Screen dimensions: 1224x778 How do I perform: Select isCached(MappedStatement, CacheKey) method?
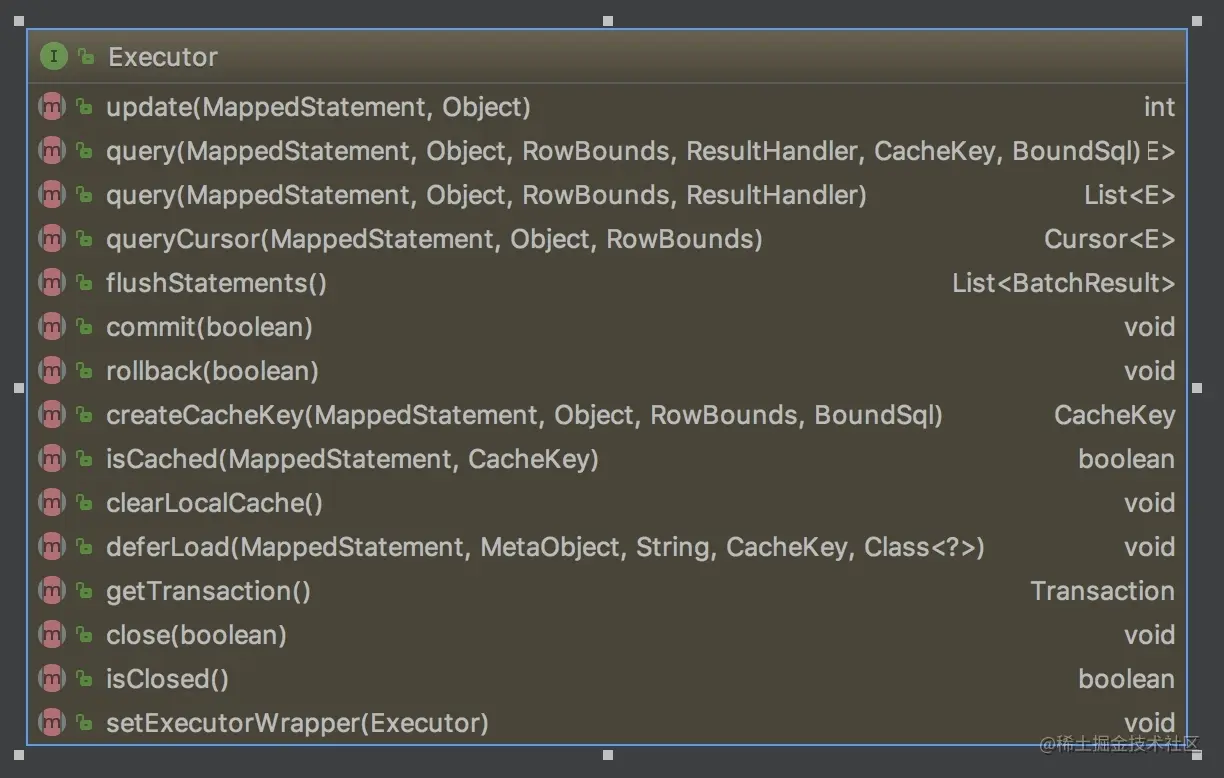pyautogui.click(x=352, y=459)
